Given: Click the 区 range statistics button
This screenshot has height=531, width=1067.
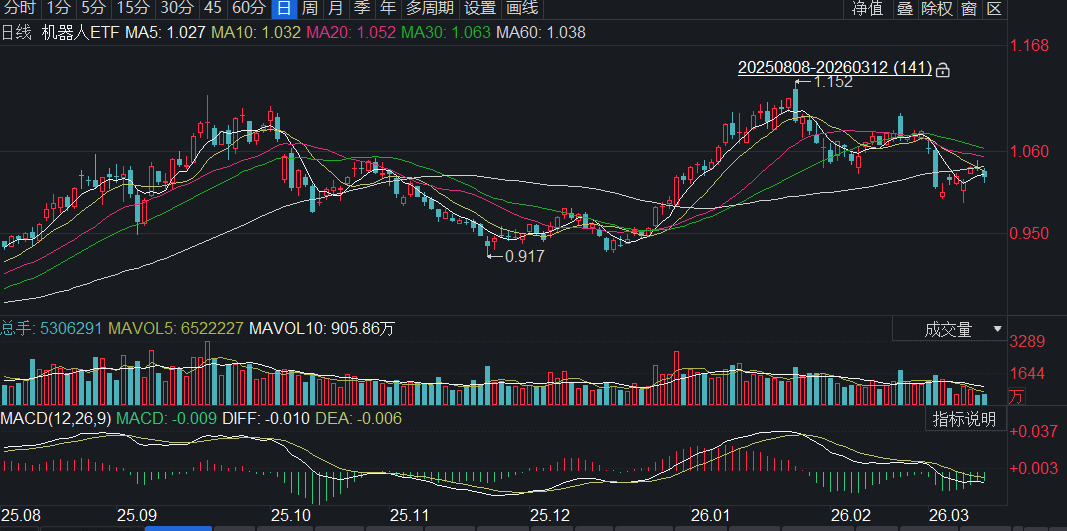Looking at the screenshot, I should click(x=994, y=9).
